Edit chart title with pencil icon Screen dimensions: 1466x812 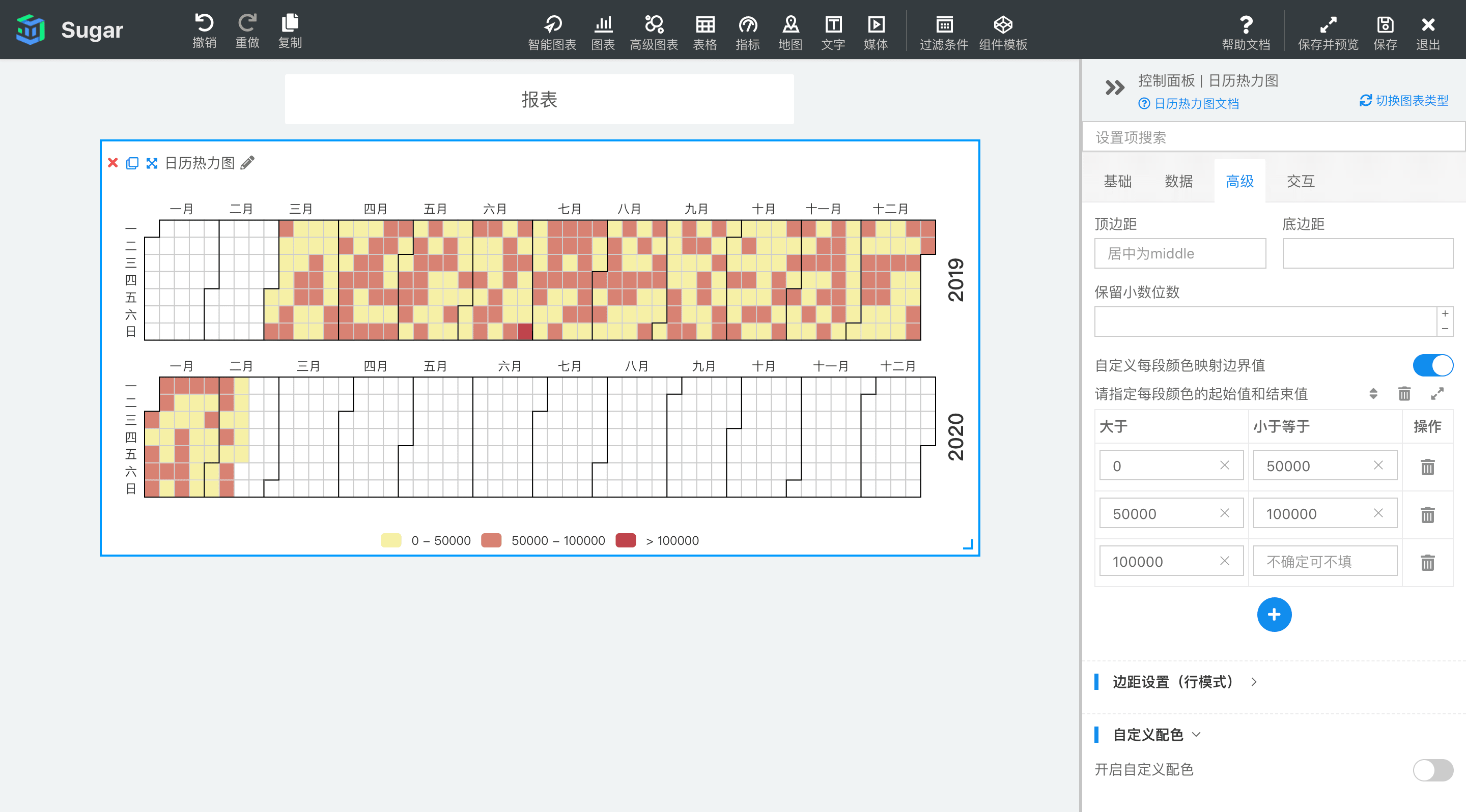tap(247, 163)
